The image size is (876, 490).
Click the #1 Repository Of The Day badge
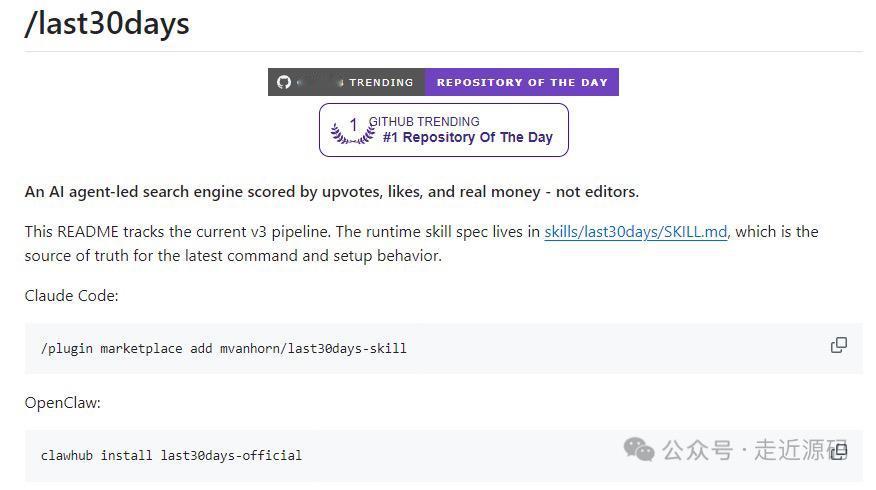coord(444,130)
